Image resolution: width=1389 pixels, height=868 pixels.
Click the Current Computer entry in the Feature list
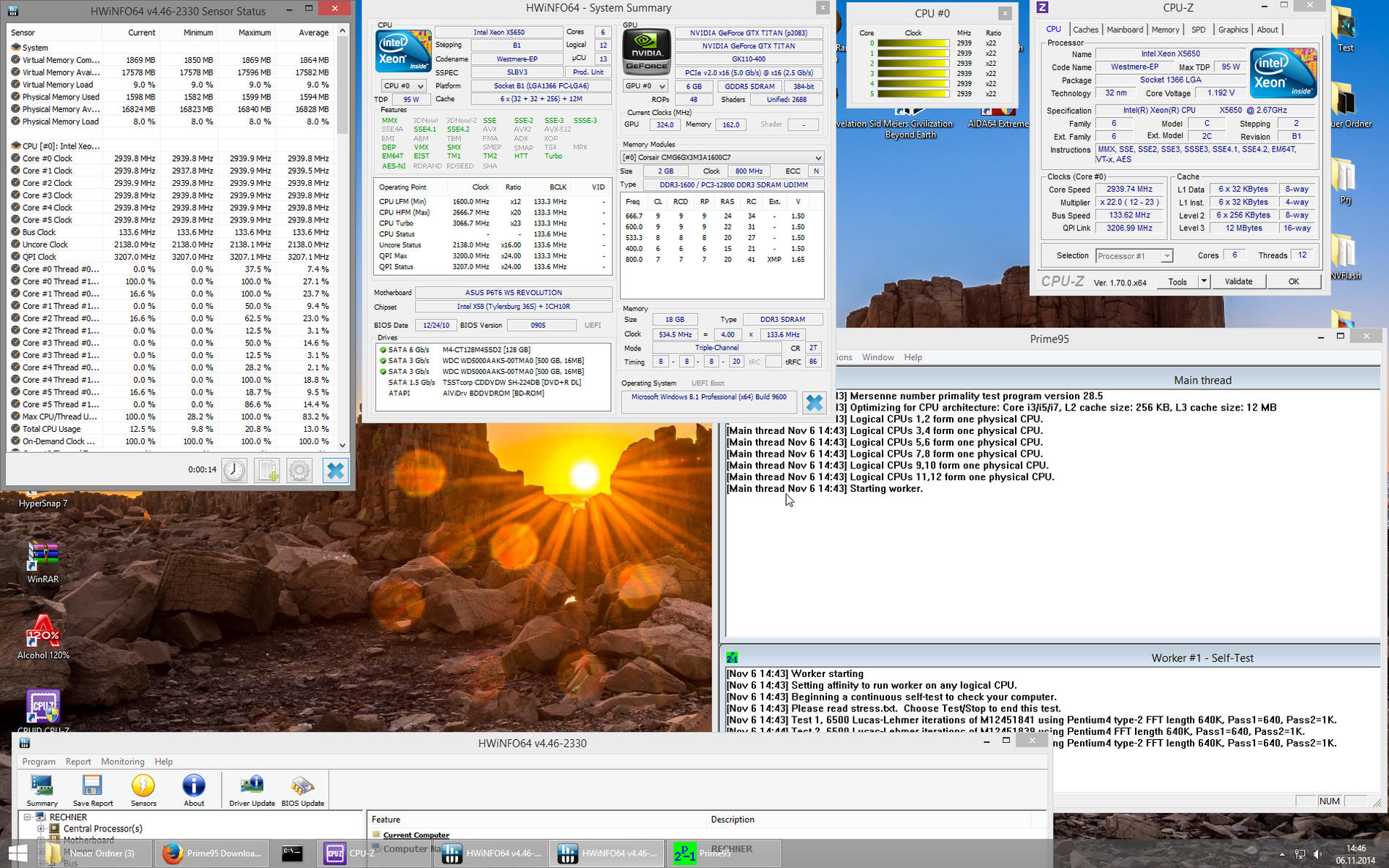[x=416, y=835]
